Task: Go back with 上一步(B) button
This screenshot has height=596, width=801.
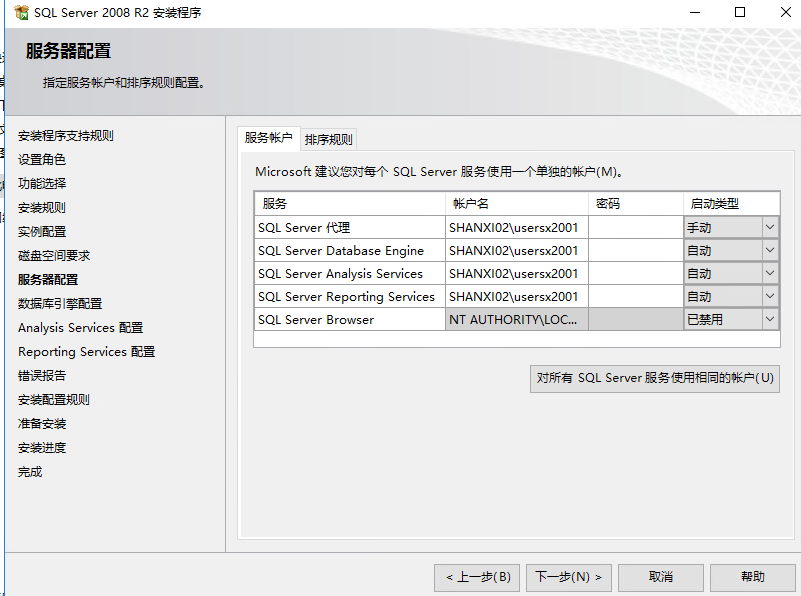Action: point(477,578)
